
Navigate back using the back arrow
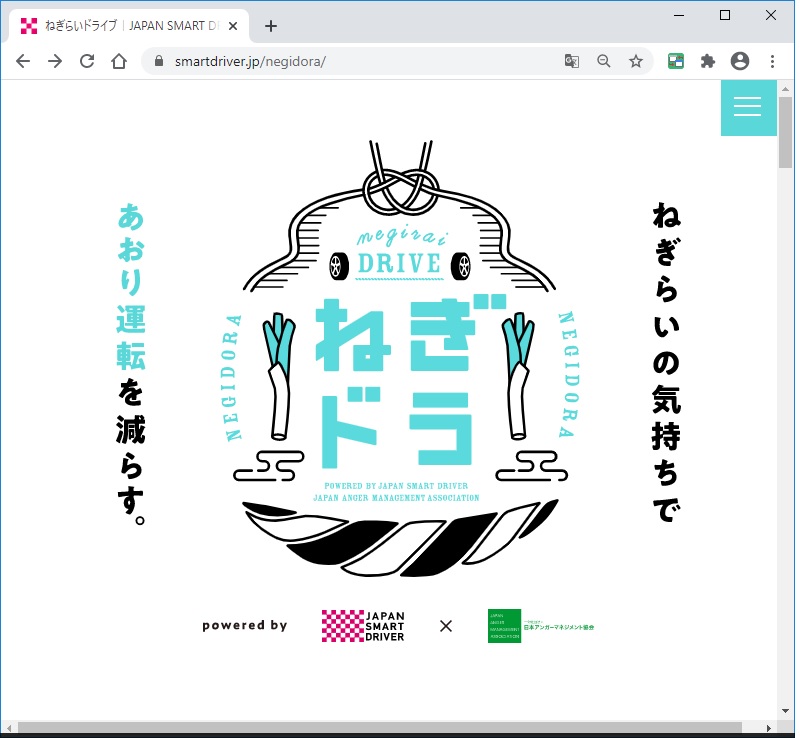pos(23,61)
